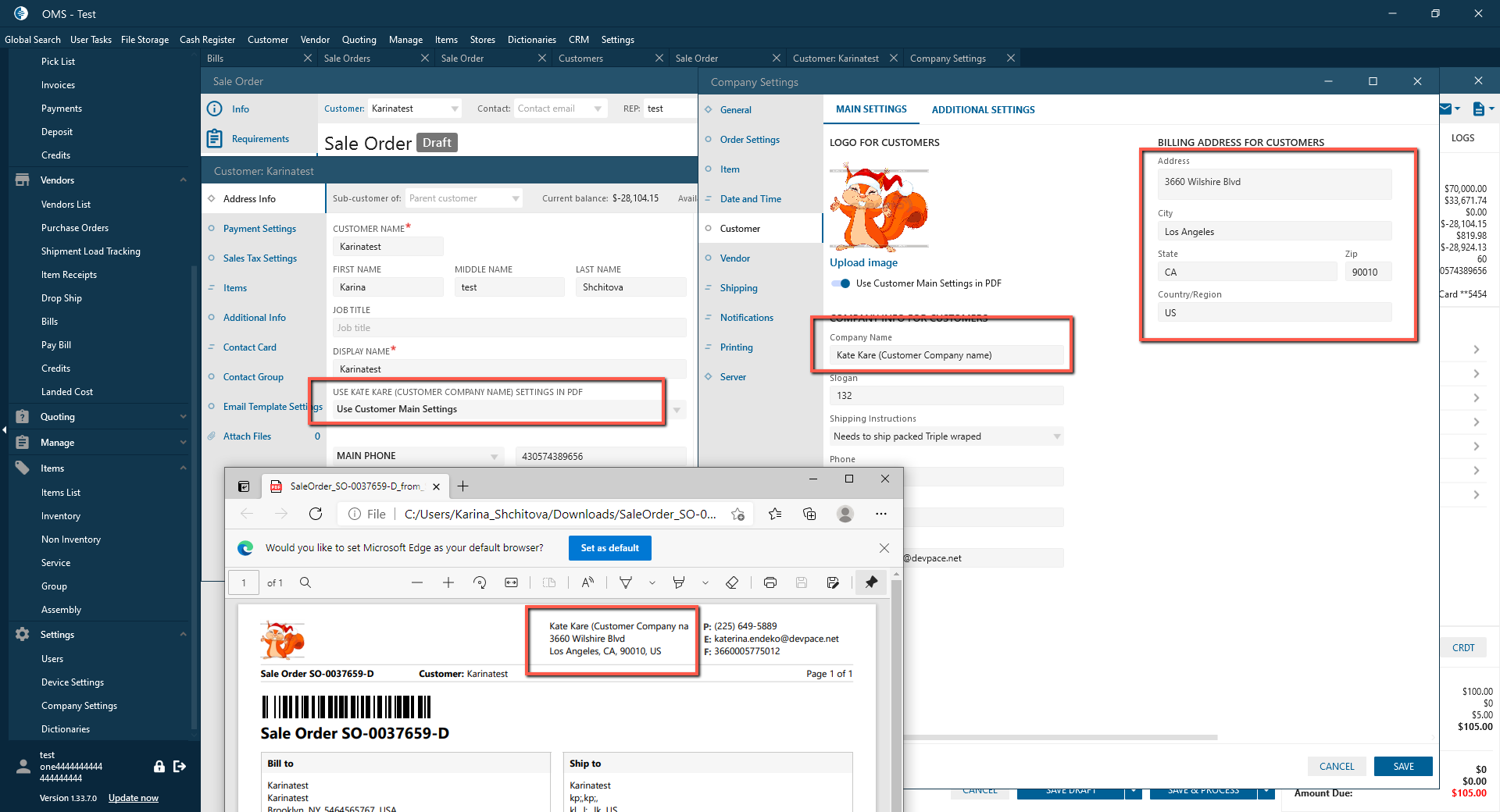Click the Settings gear icon in sidebar
Screen dimensions: 1500x812
22,635
